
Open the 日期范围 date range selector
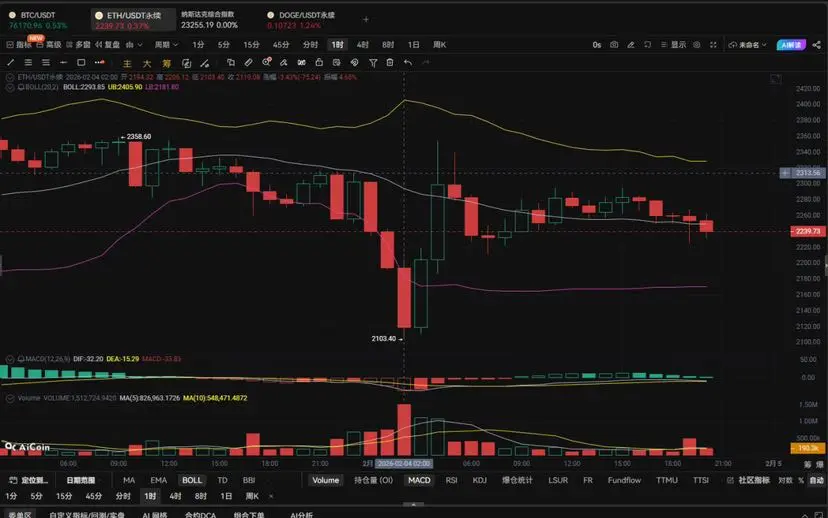coord(81,480)
